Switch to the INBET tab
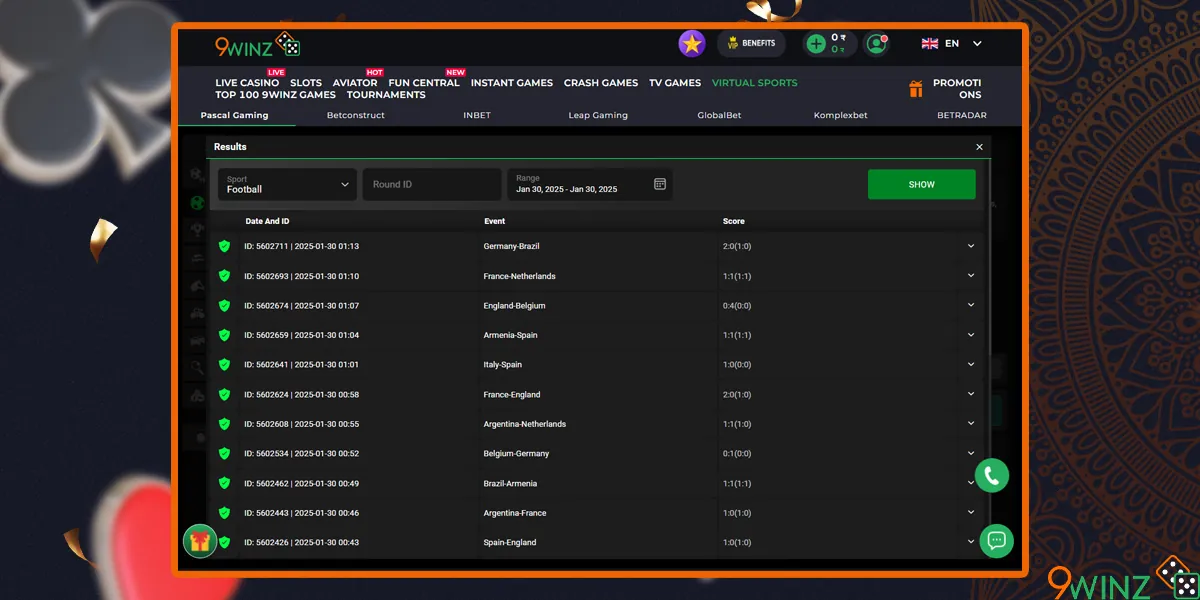1200x600 pixels. 477,115
